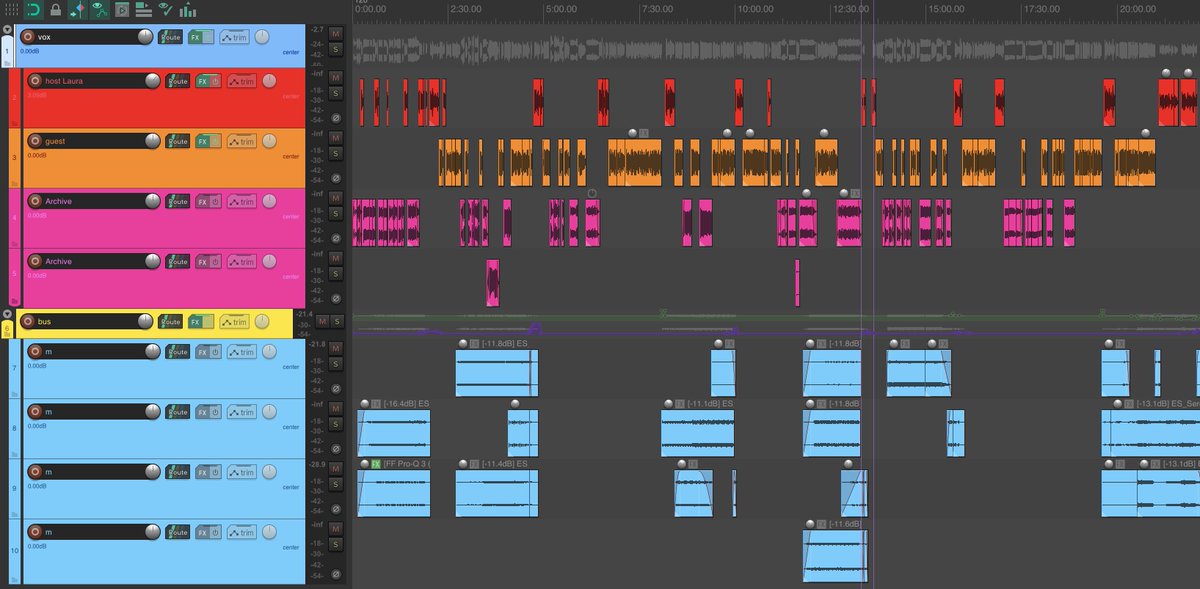The width and height of the screenshot is (1200, 589).
Task: Click the 17:30.00 mark on timeline ruler
Action: coord(1043,8)
